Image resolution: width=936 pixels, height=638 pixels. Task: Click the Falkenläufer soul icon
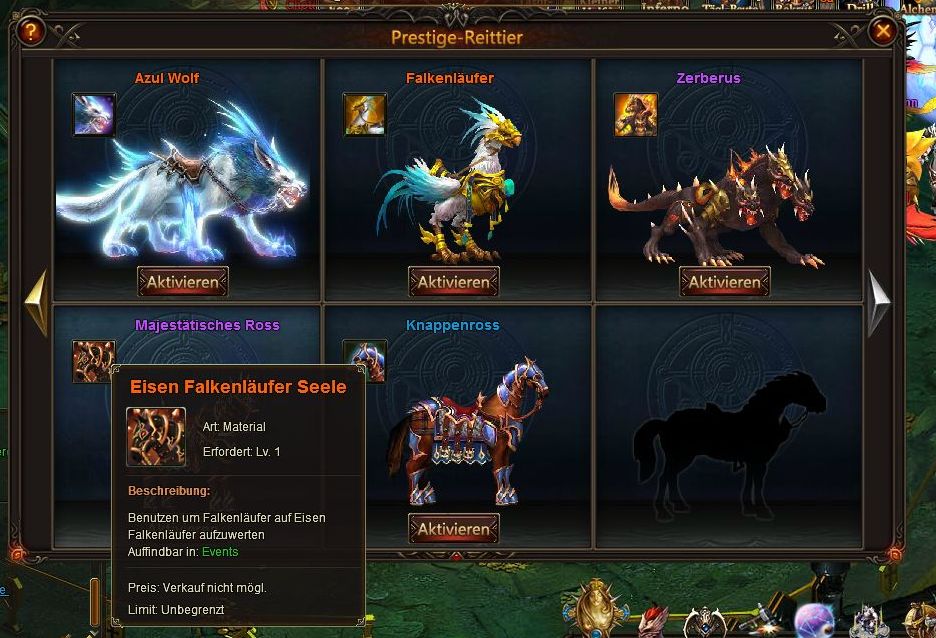tap(365, 115)
